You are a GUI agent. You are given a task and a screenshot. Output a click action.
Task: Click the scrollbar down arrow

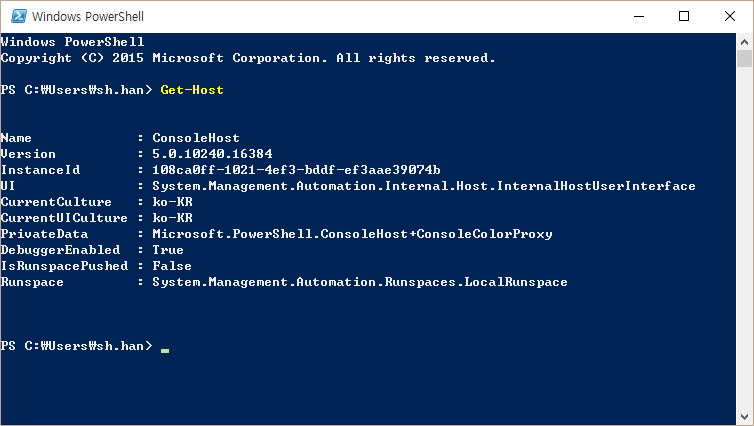click(x=744, y=416)
